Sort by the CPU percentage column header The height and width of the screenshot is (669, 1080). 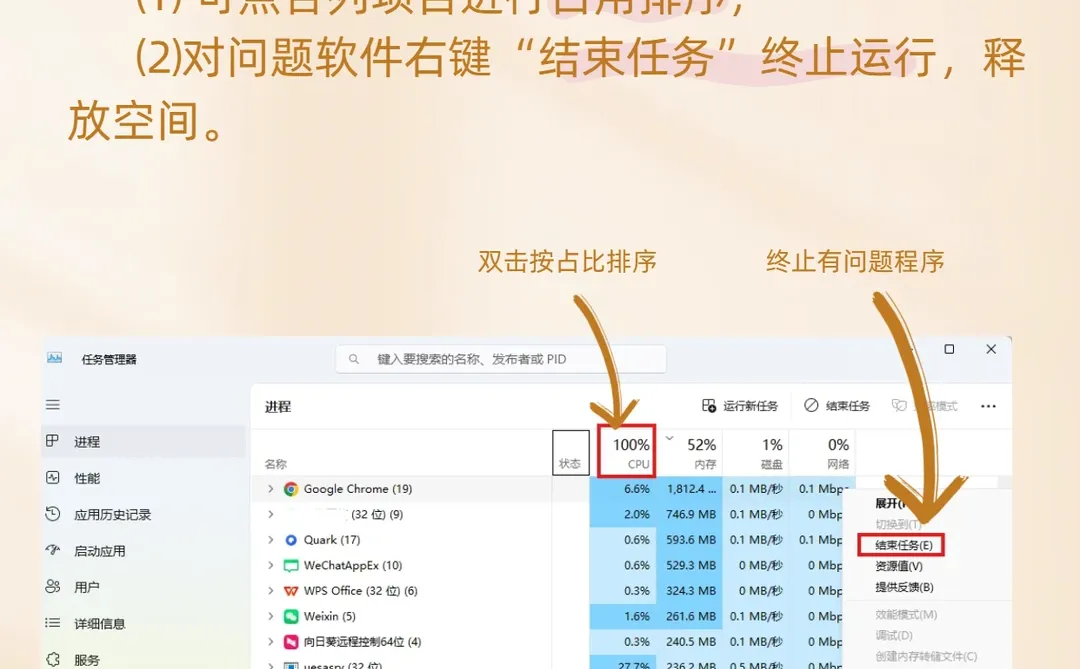point(631,451)
